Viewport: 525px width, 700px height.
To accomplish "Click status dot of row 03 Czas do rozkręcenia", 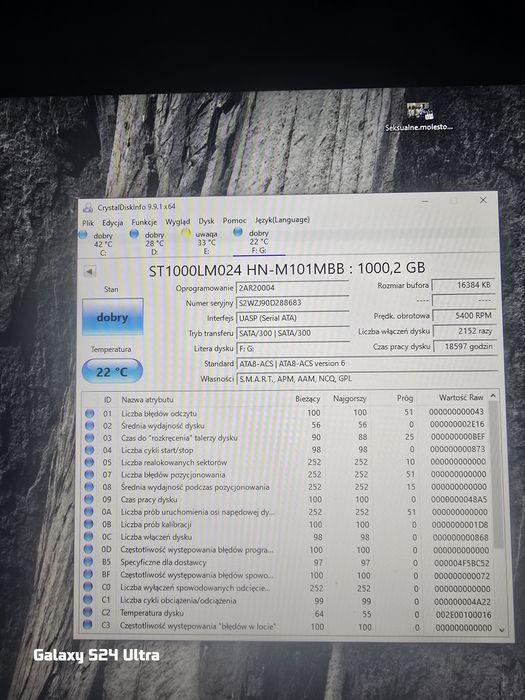I will point(90,438).
